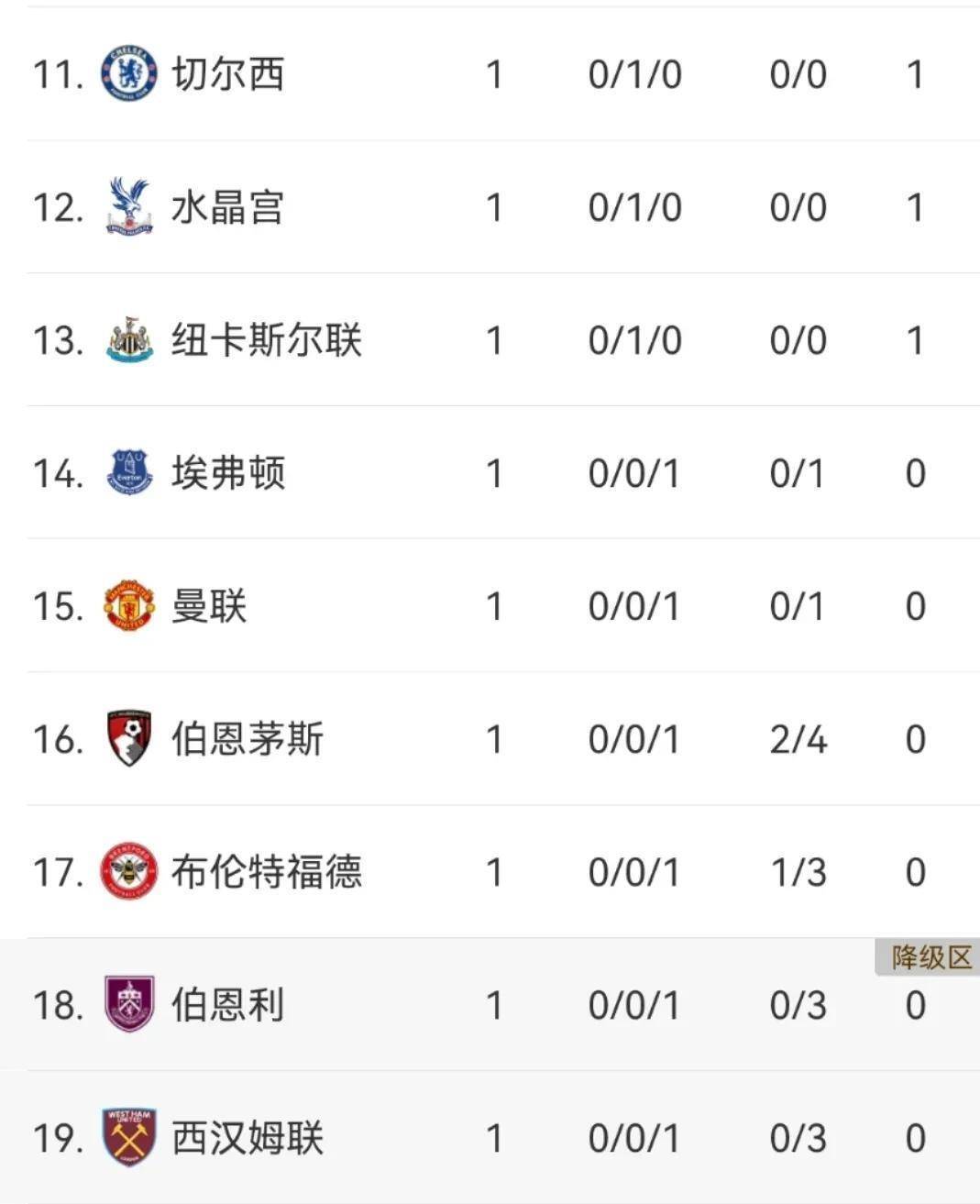
Task: Click the Everton club badge
Action: point(128,473)
